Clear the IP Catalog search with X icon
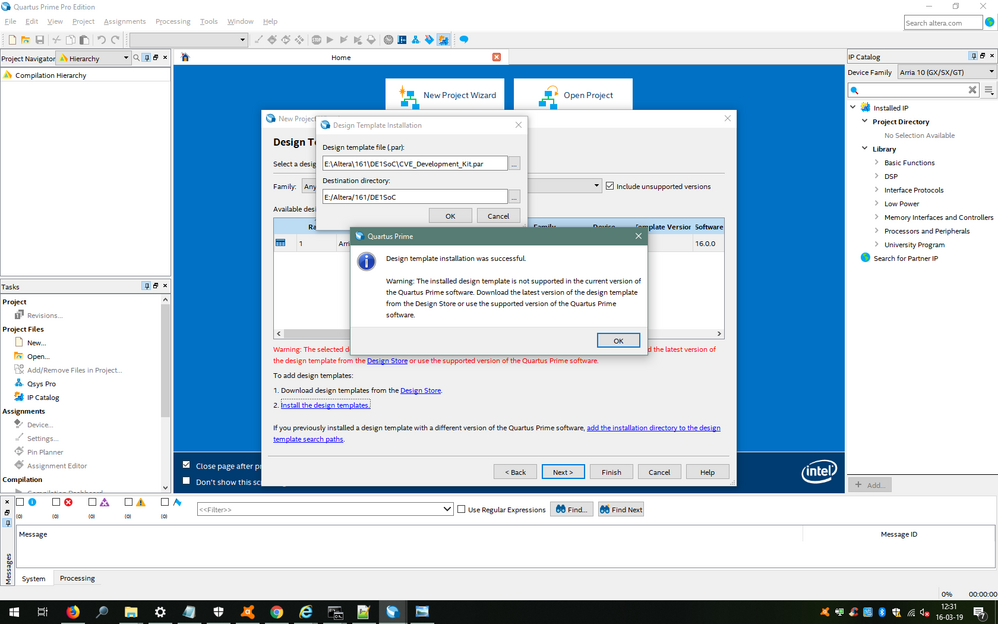This screenshot has width=998, height=624. pyautogui.click(x=973, y=90)
